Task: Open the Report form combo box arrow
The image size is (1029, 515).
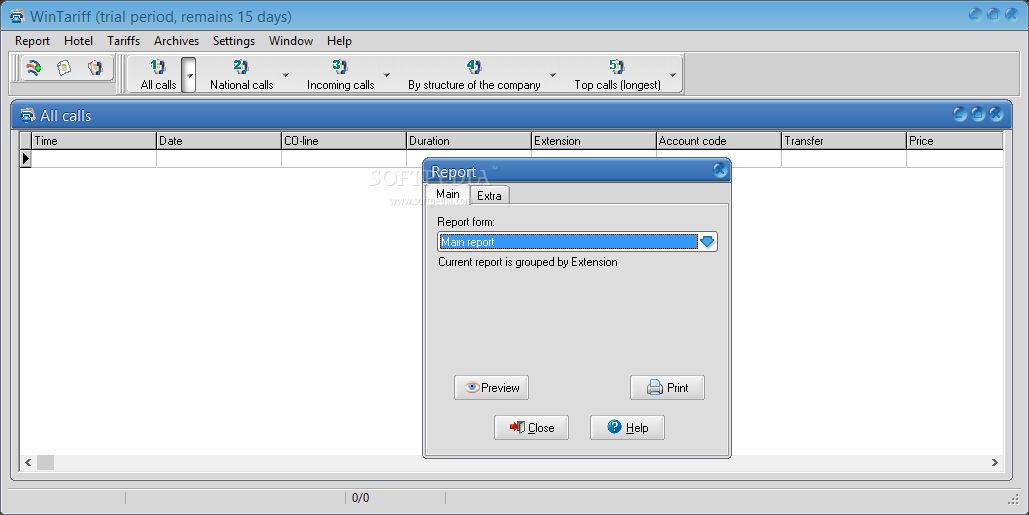Action: (707, 241)
